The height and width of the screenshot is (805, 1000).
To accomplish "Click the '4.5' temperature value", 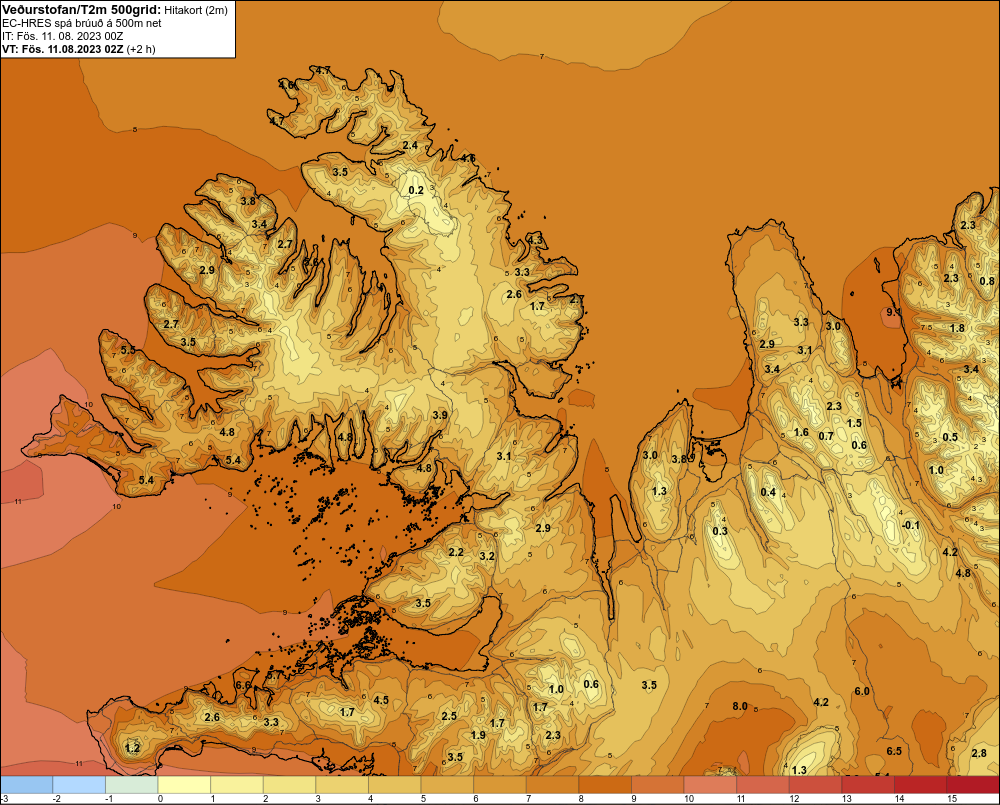I will (x=381, y=700).
